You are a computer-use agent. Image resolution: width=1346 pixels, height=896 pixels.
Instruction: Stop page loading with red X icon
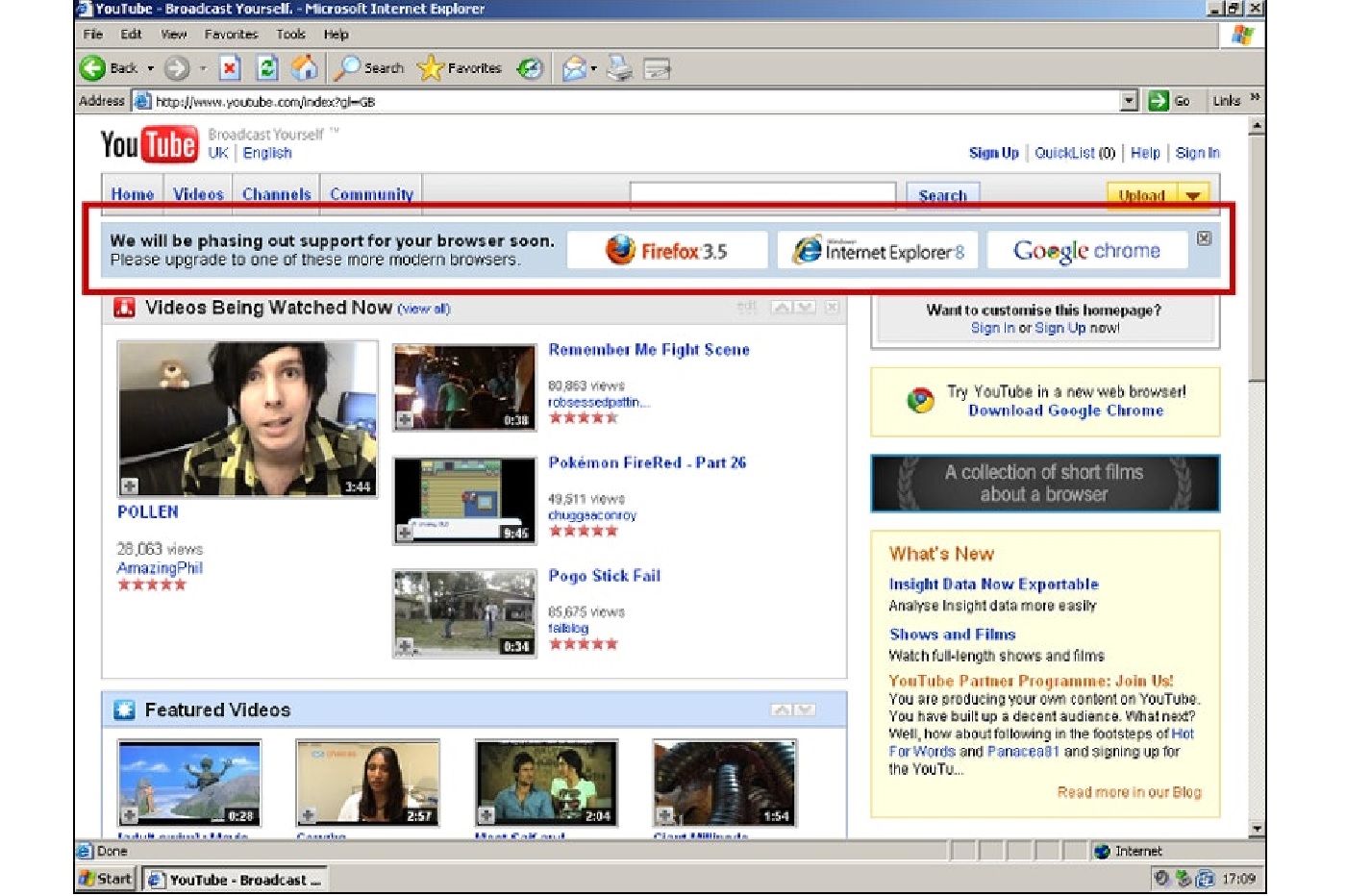[x=230, y=68]
